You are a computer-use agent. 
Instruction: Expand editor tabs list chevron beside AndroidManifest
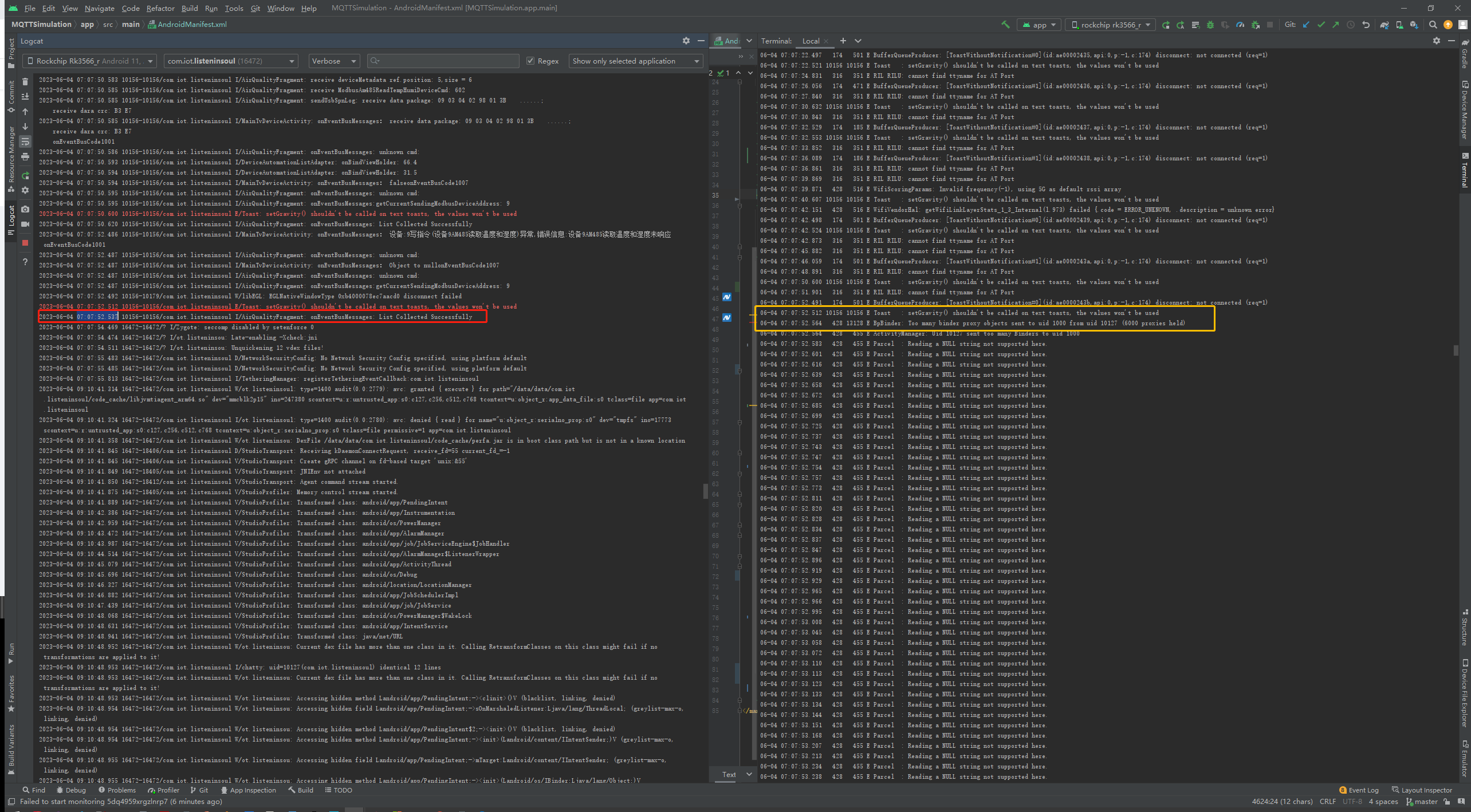tap(749, 41)
